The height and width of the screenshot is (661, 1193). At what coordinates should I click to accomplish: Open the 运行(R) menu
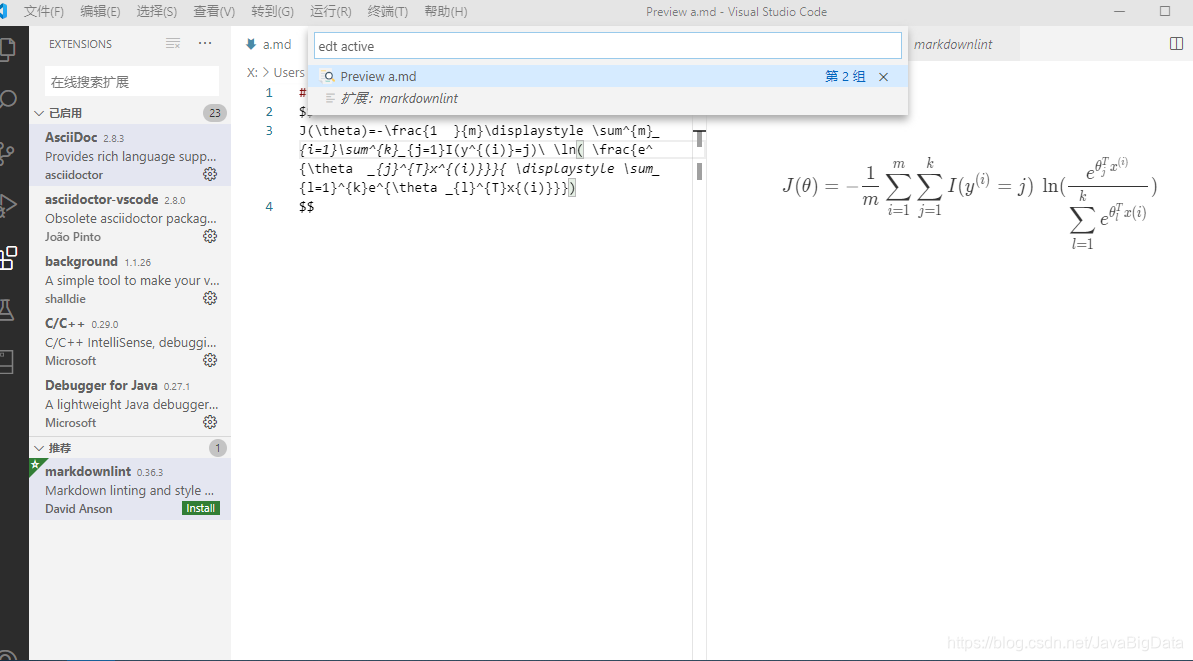tap(331, 11)
